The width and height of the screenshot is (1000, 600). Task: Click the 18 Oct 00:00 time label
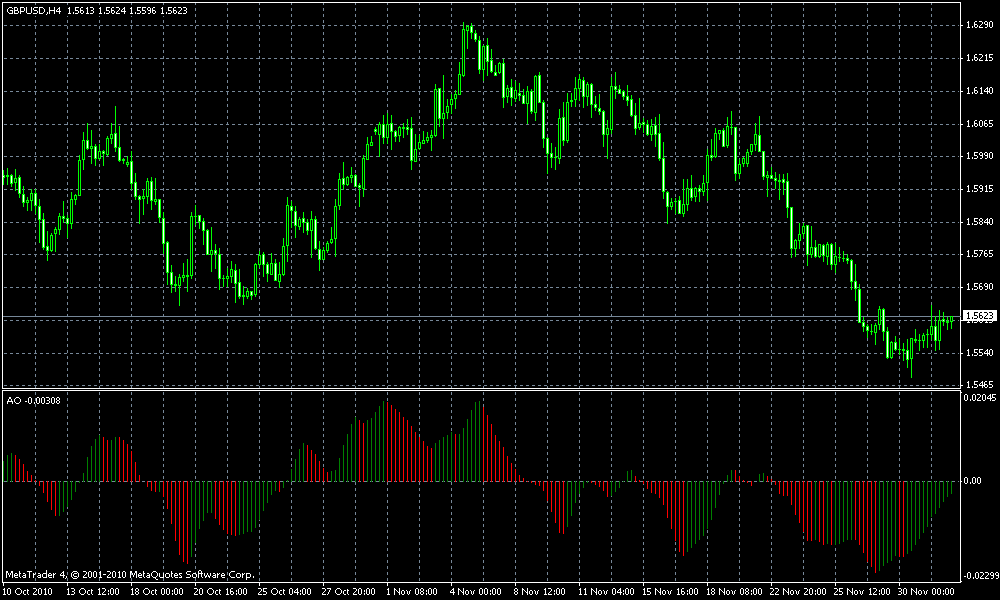click(157, 592)
